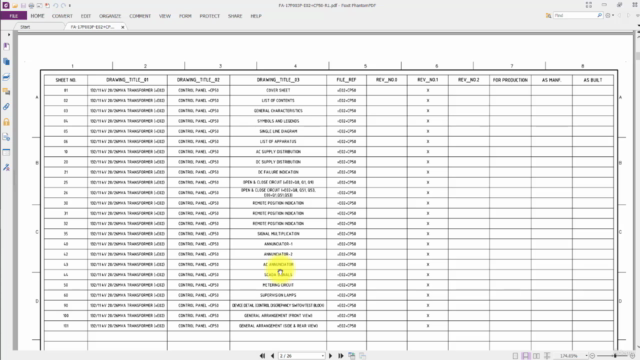The height and width of the screenshot is (360, 640).
Task: Click the SIGNAL MULTIPLICATION title cell
Action: point(278,234)
